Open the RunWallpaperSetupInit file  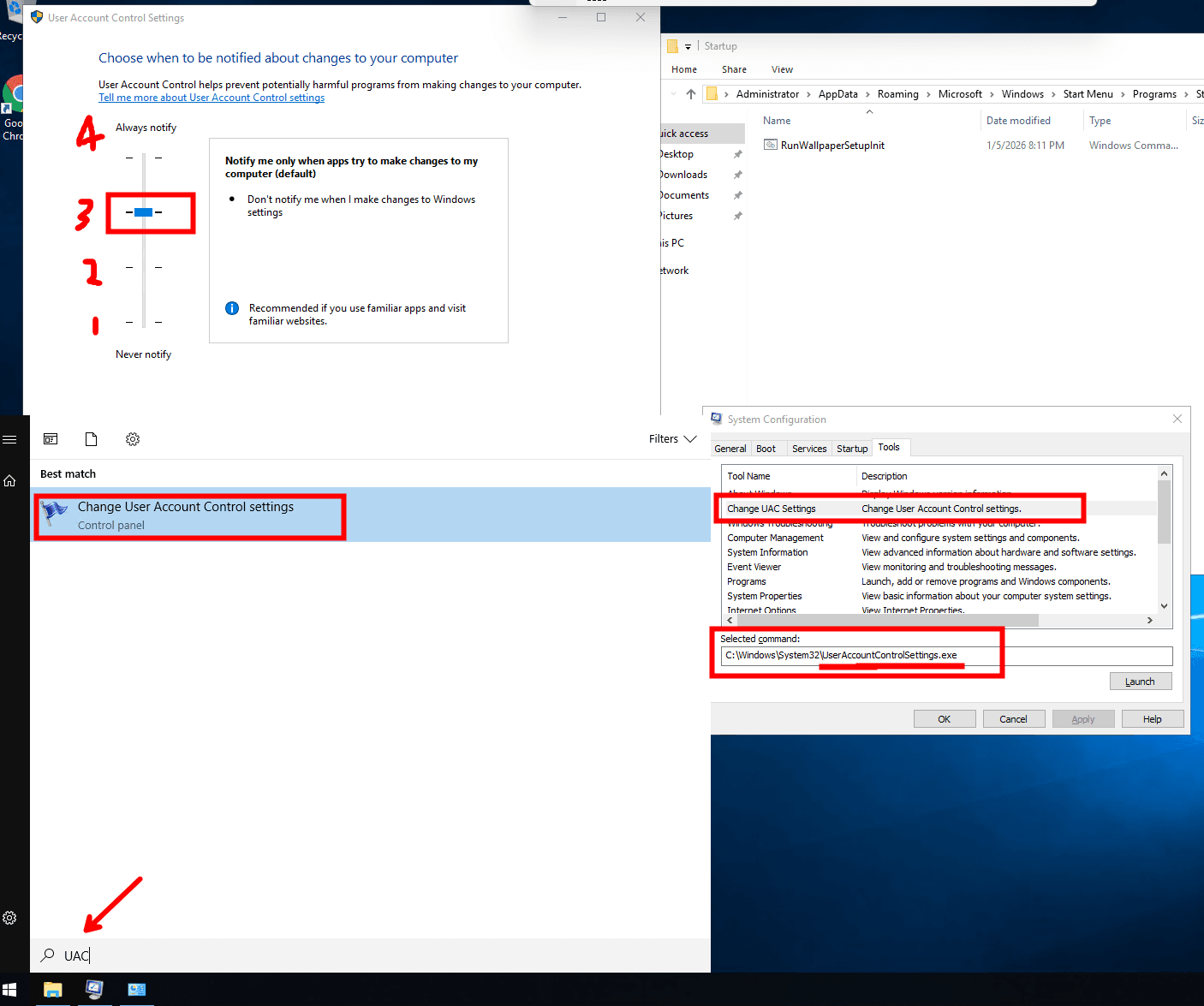click(x=831, y=146)
